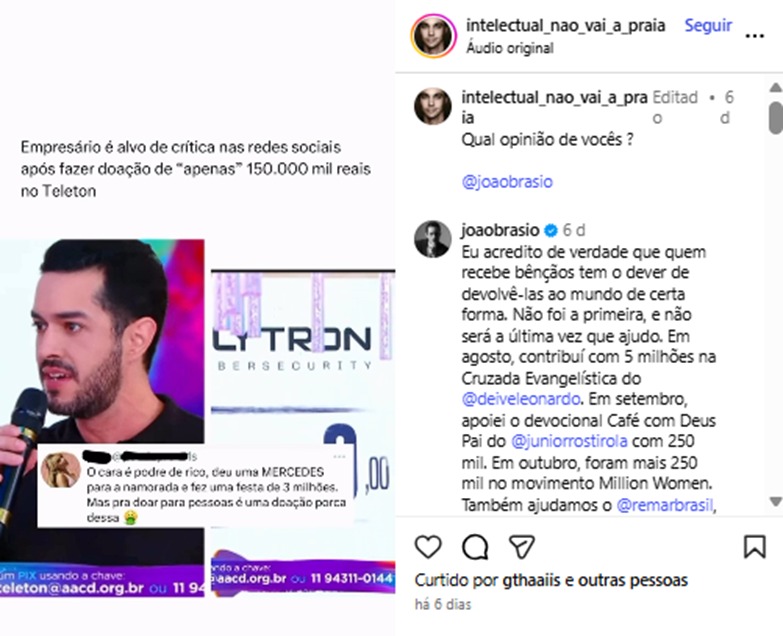This screenshot has height=636, width=783.
Task: Open the three-dots more options menu
Action: click(755, 35)
